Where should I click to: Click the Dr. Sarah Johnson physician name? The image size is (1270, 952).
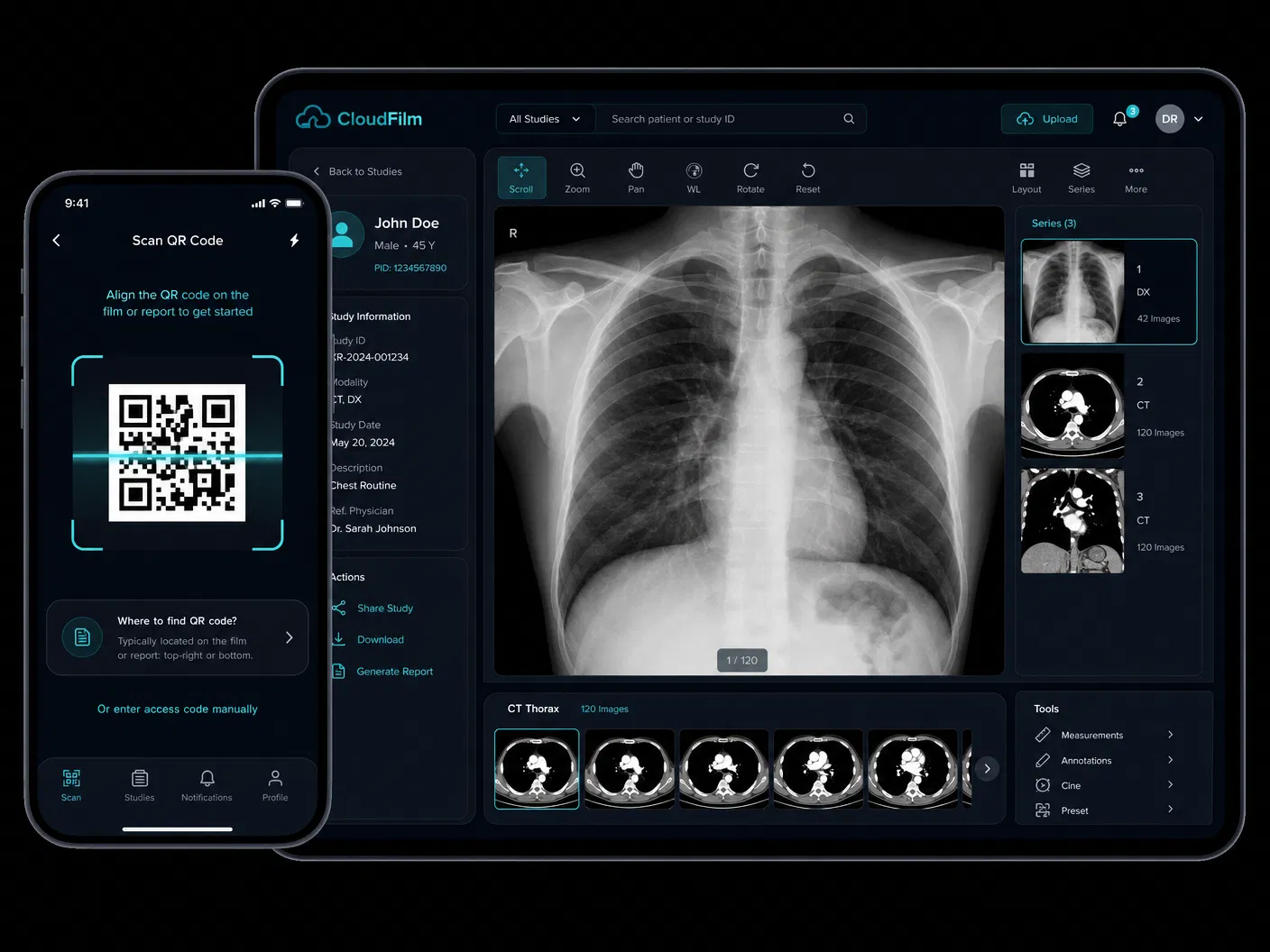pos(373,529)
